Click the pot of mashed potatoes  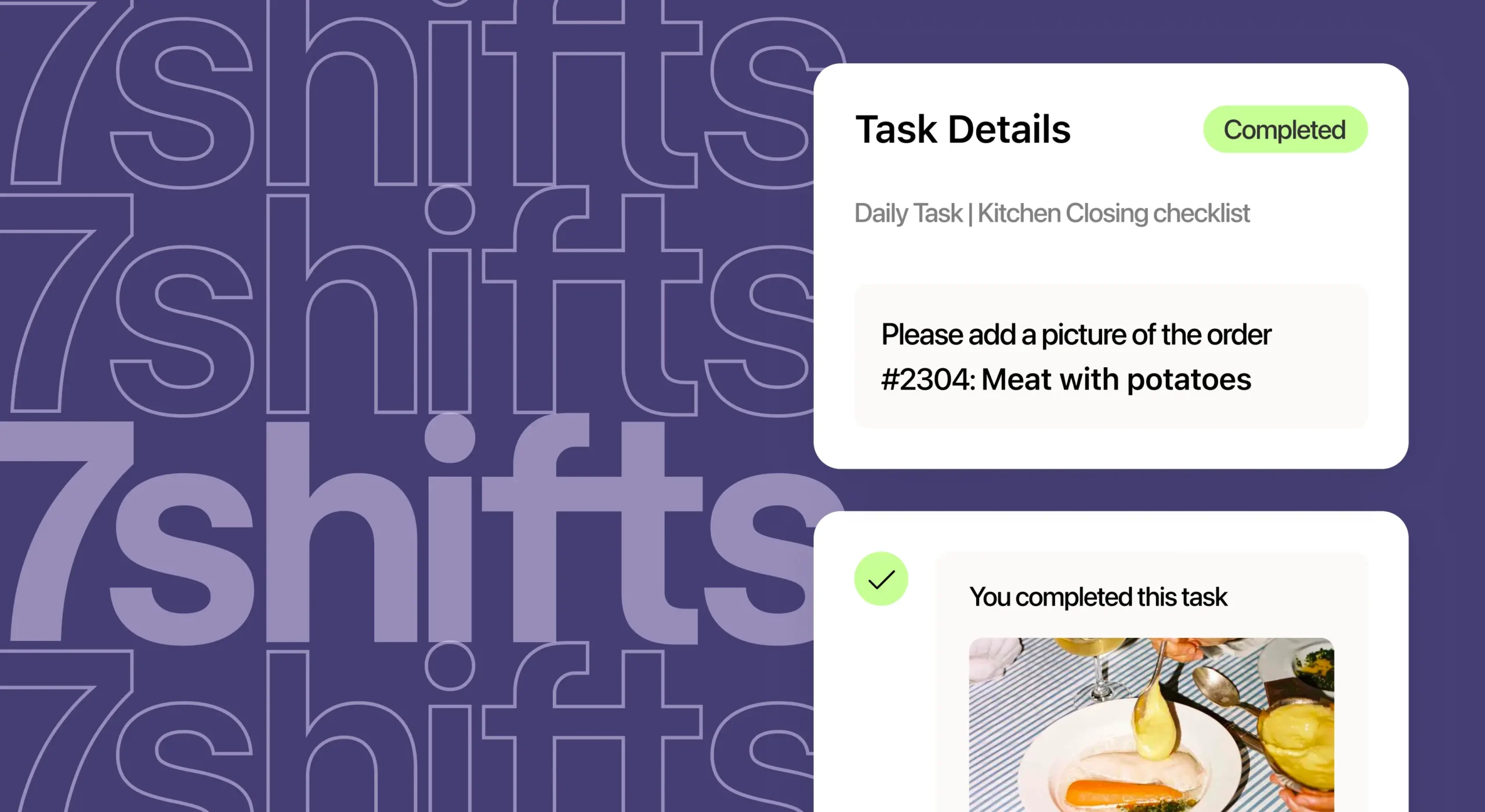click(x=1296, y=737)
